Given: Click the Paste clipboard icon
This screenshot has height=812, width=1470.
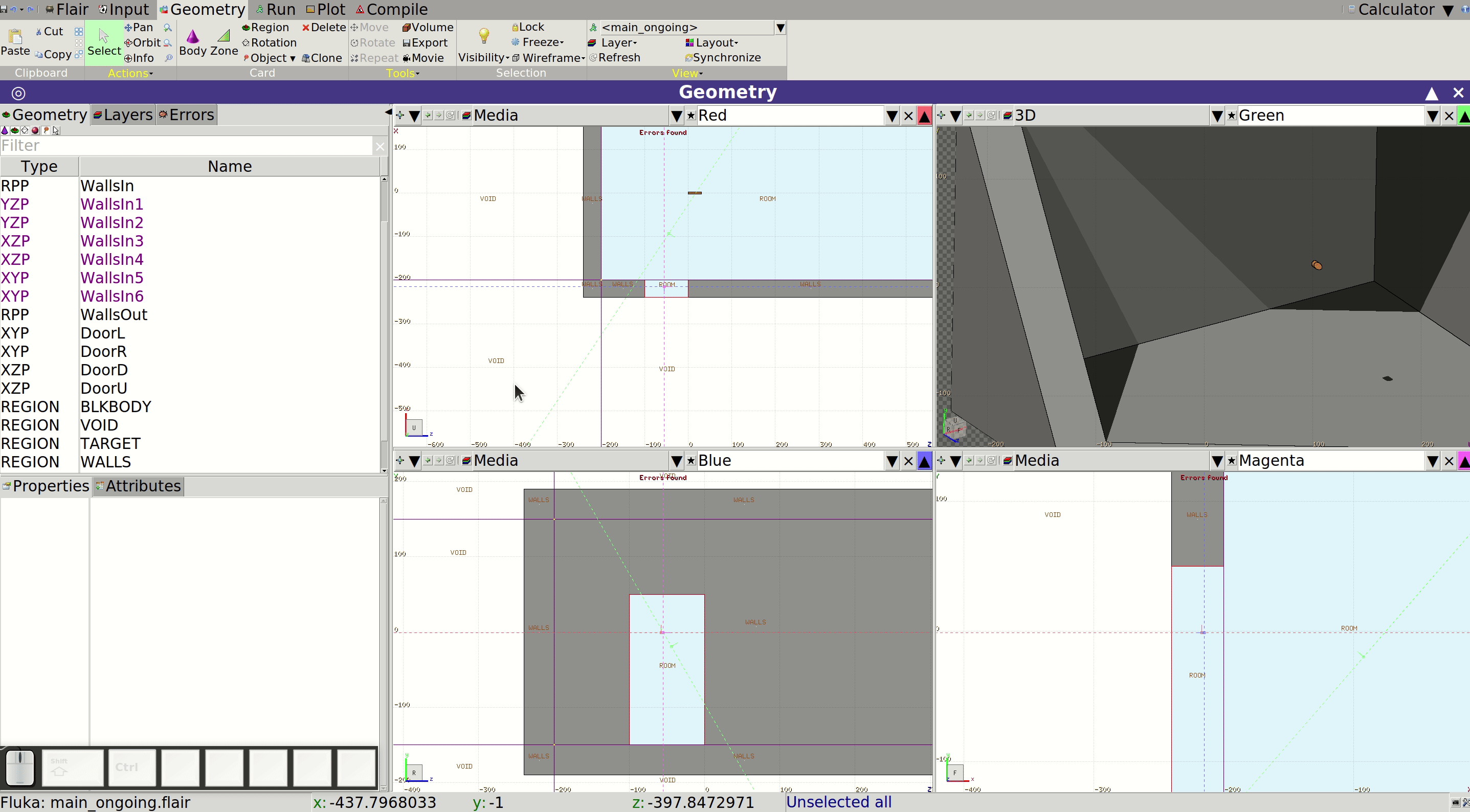Looking at the screenshot, I should (x=15, y=42).
